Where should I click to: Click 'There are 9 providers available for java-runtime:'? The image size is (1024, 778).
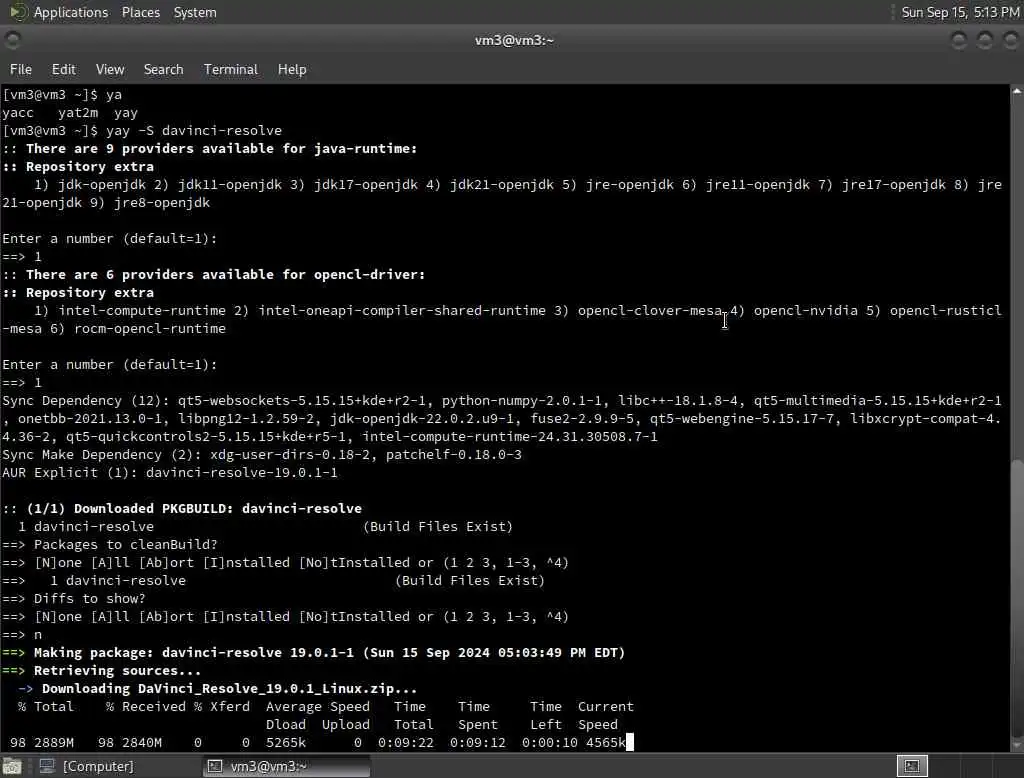[x=221, y=149]
